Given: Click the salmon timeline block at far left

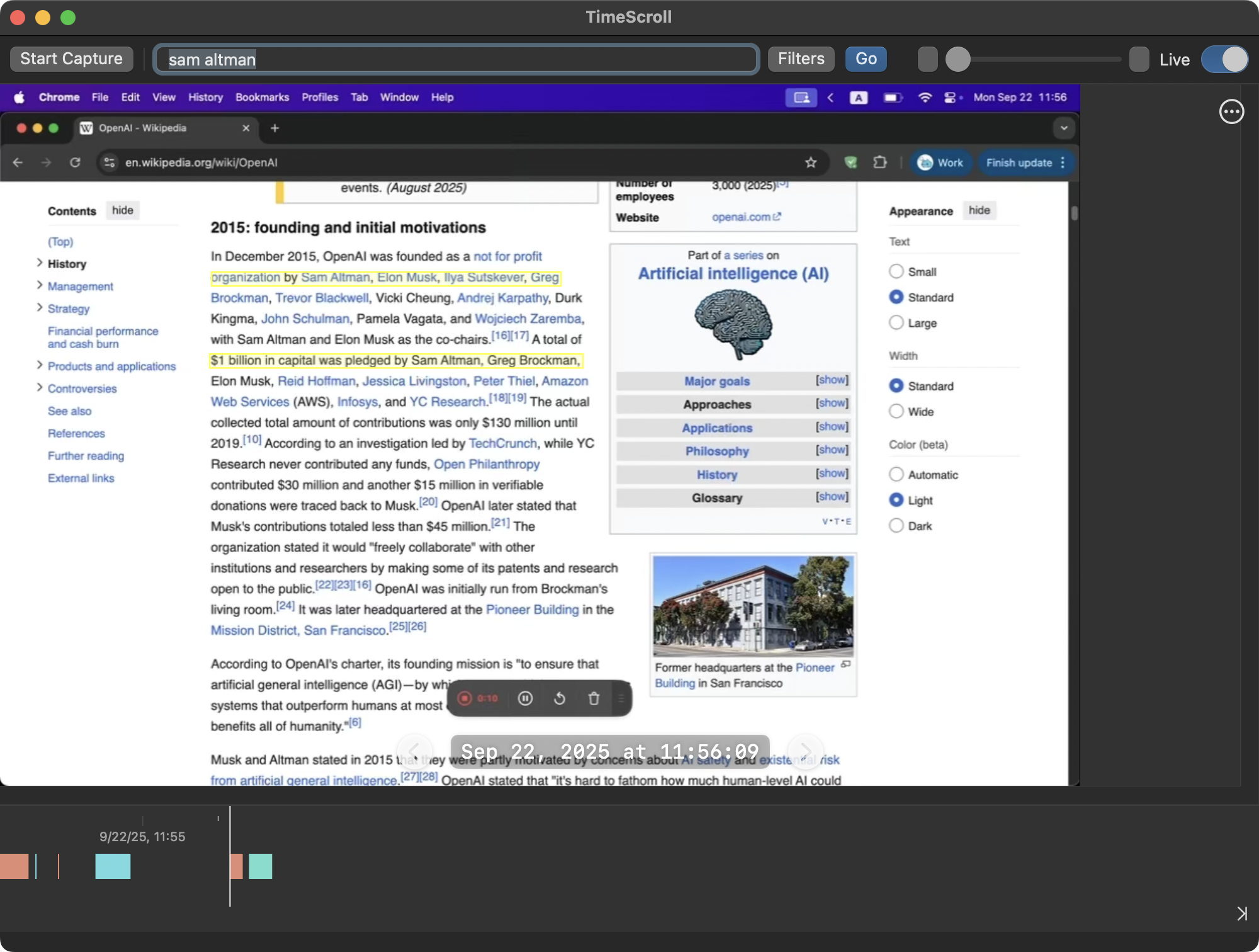Looking at the screenshot, I should click(x=14, y=866).
